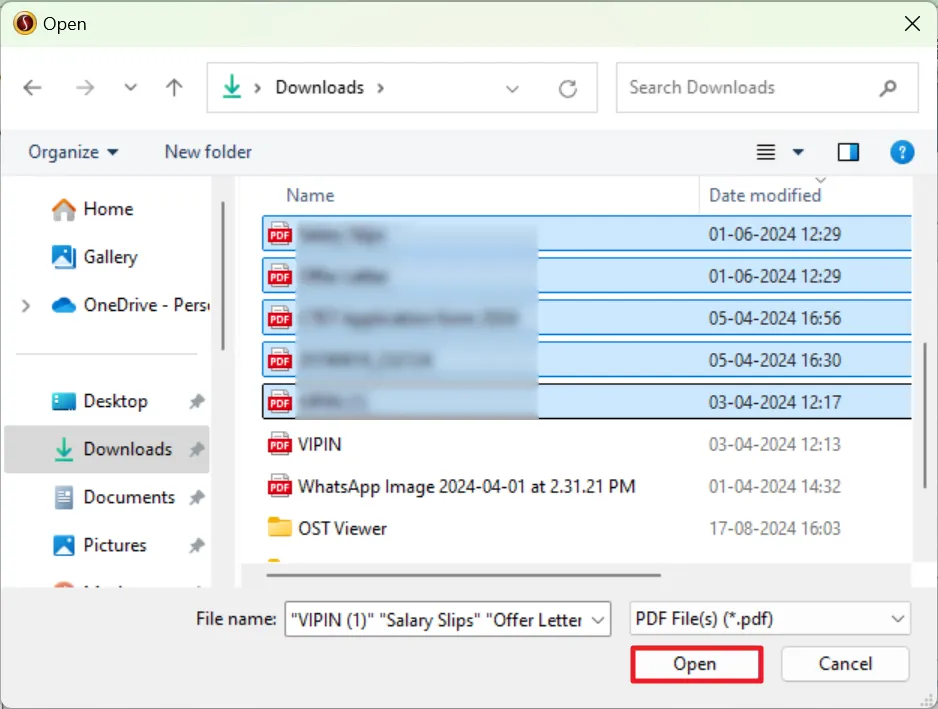Open the view layout options icon

(766, 152)
